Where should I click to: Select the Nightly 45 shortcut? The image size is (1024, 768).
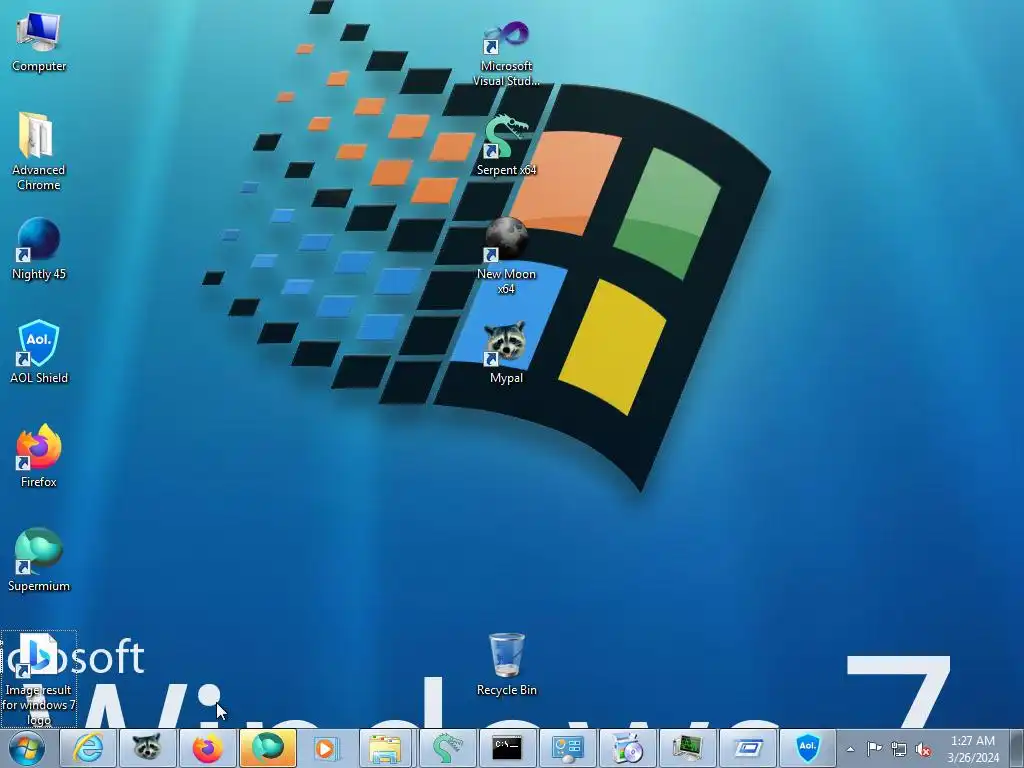(39, 249)
